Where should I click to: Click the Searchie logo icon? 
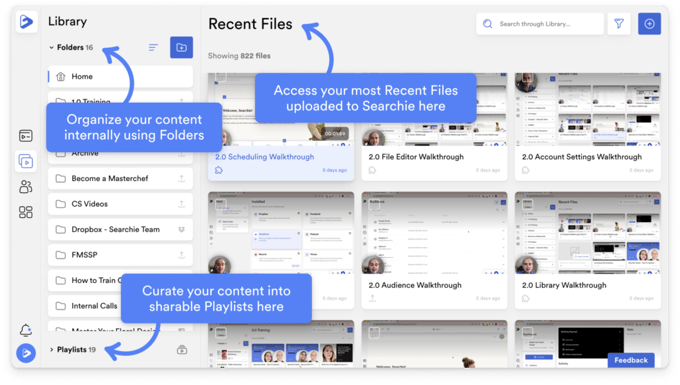pyautogui.click(x=26, y=21)
